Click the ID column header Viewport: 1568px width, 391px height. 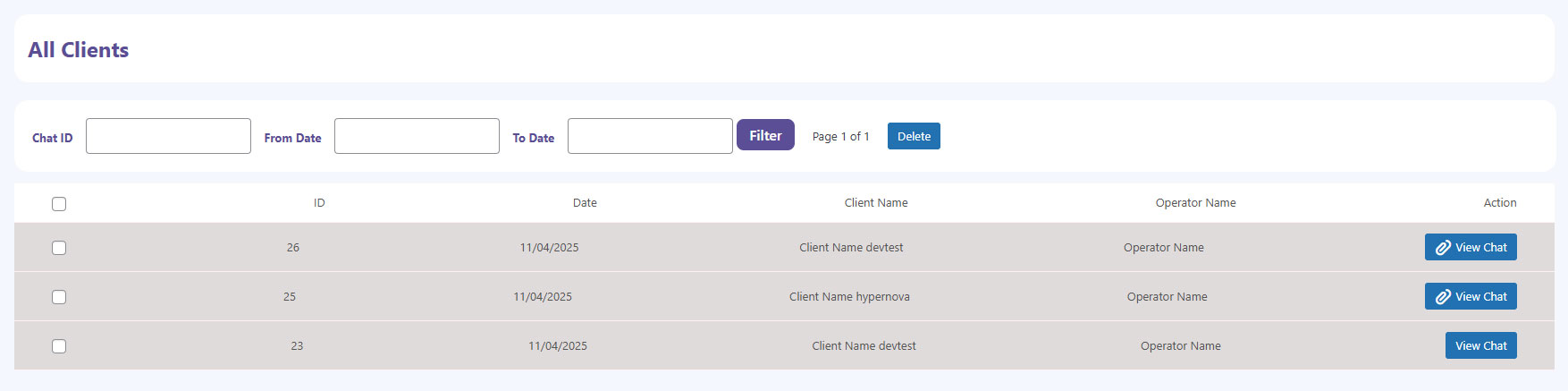click(319, 203)
